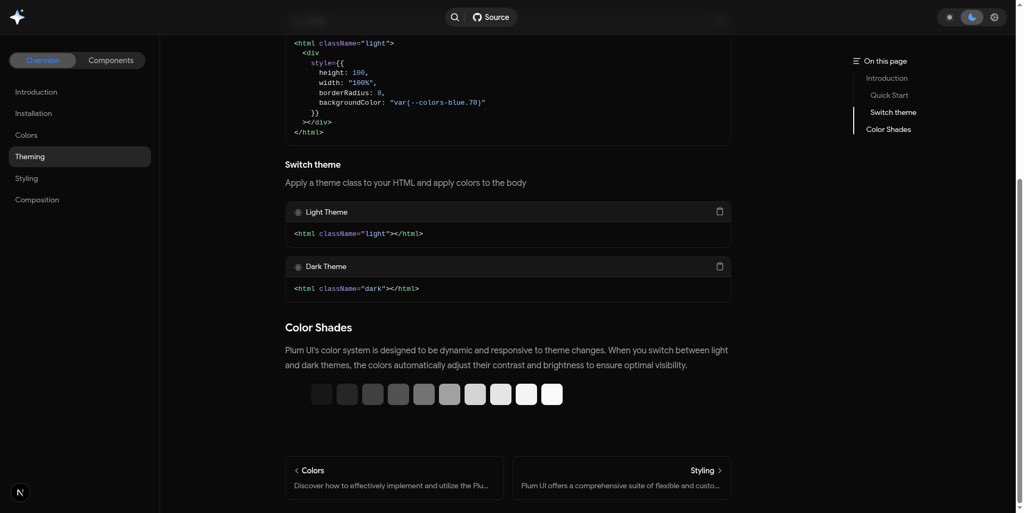Image resolution: width=1024 pixels, height=513 pixels.
Task: Click the left chevron beside Colors
Action: coord(296,471)
